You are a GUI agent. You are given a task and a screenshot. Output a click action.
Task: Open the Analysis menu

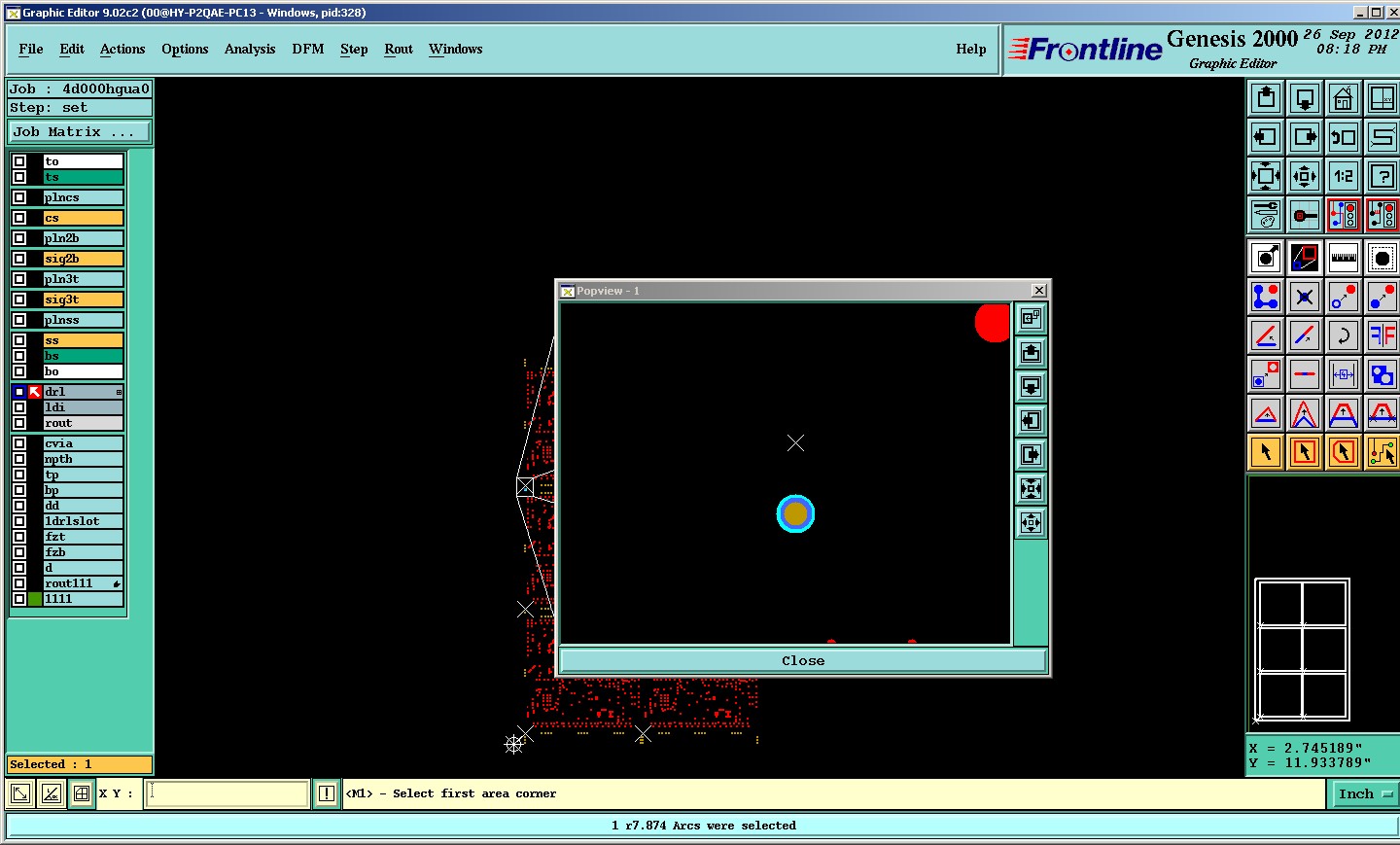250,49
